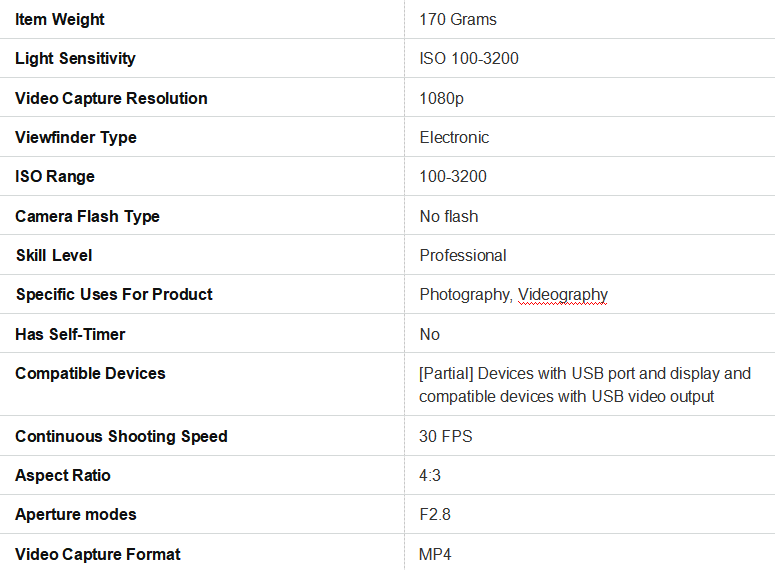Select the 1080p value cell

pos(442,98)
